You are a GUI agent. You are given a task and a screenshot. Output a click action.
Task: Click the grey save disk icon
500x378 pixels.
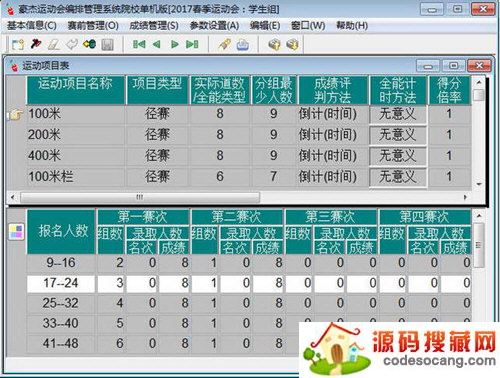(107, 44)
